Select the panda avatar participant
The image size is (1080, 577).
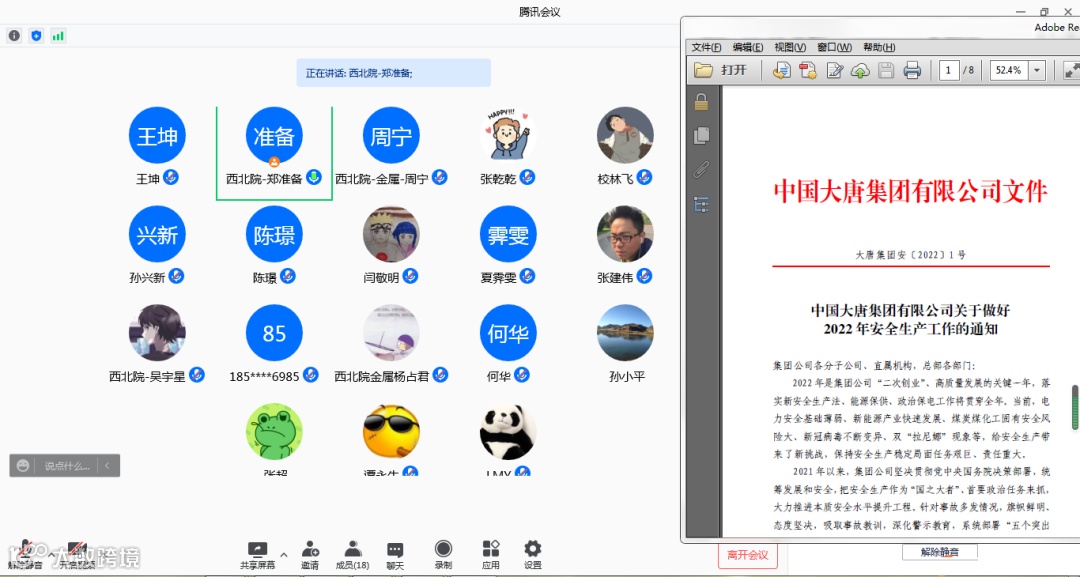point(508,432)
